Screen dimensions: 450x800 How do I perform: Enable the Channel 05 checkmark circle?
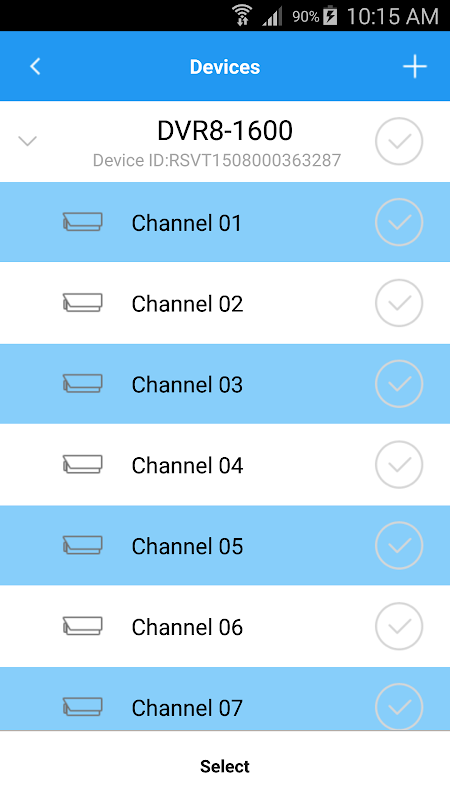399,545
